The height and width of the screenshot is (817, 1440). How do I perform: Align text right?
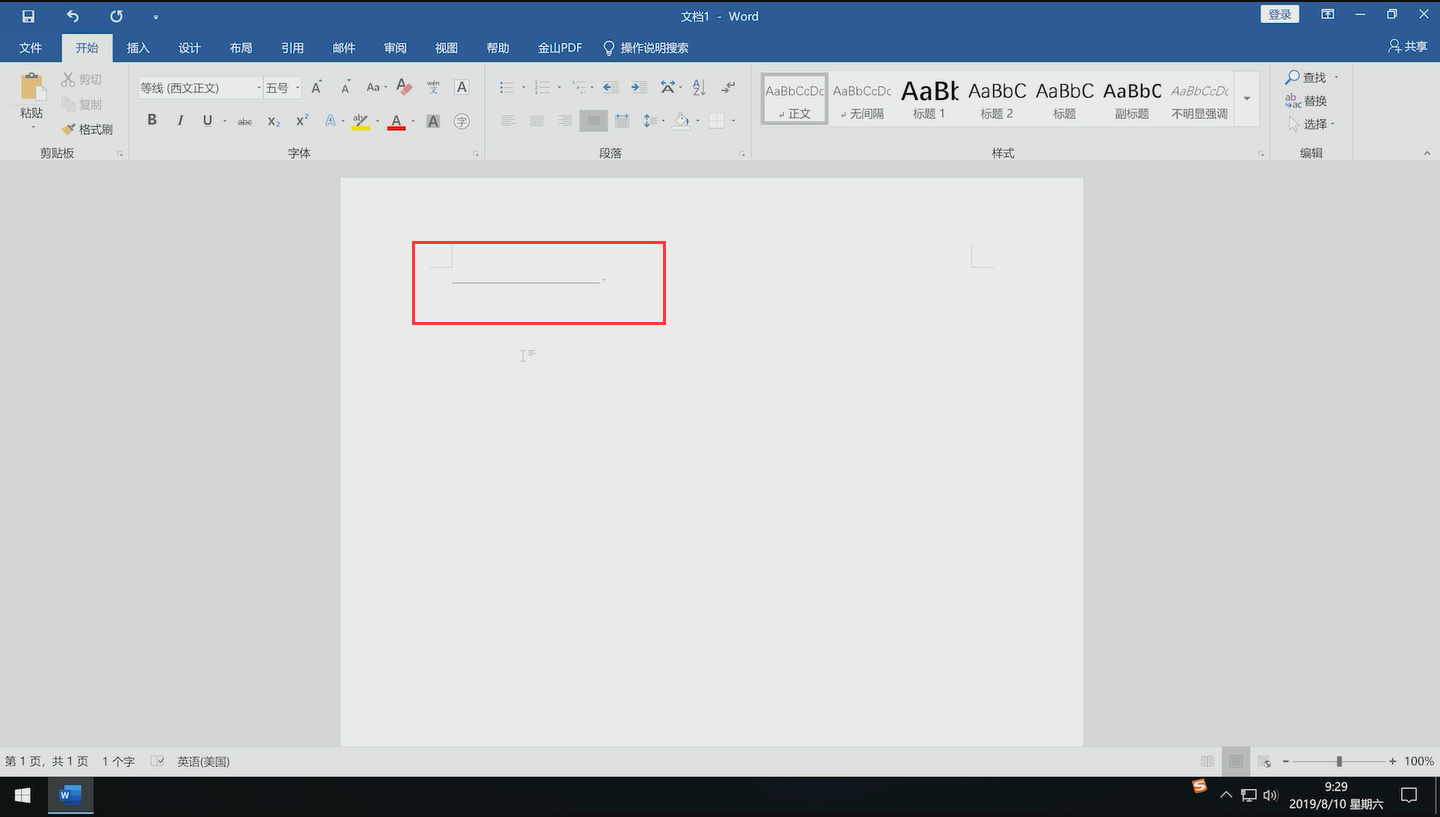[565, 121]
